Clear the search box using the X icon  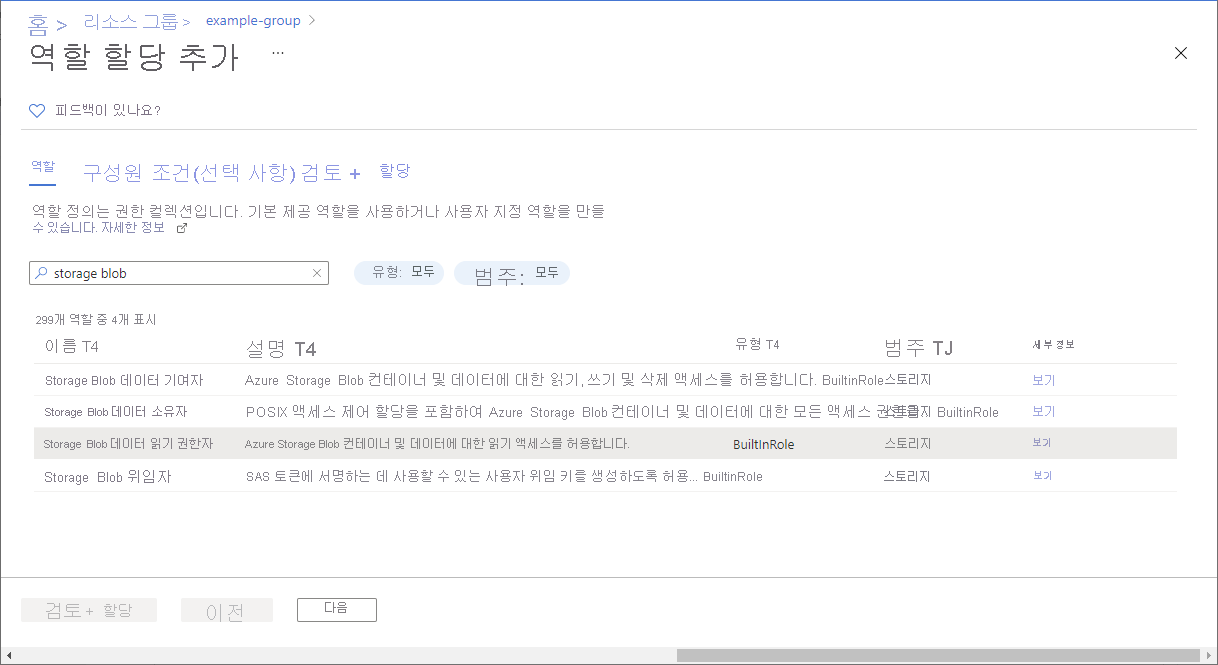click(x=316, y=272)
